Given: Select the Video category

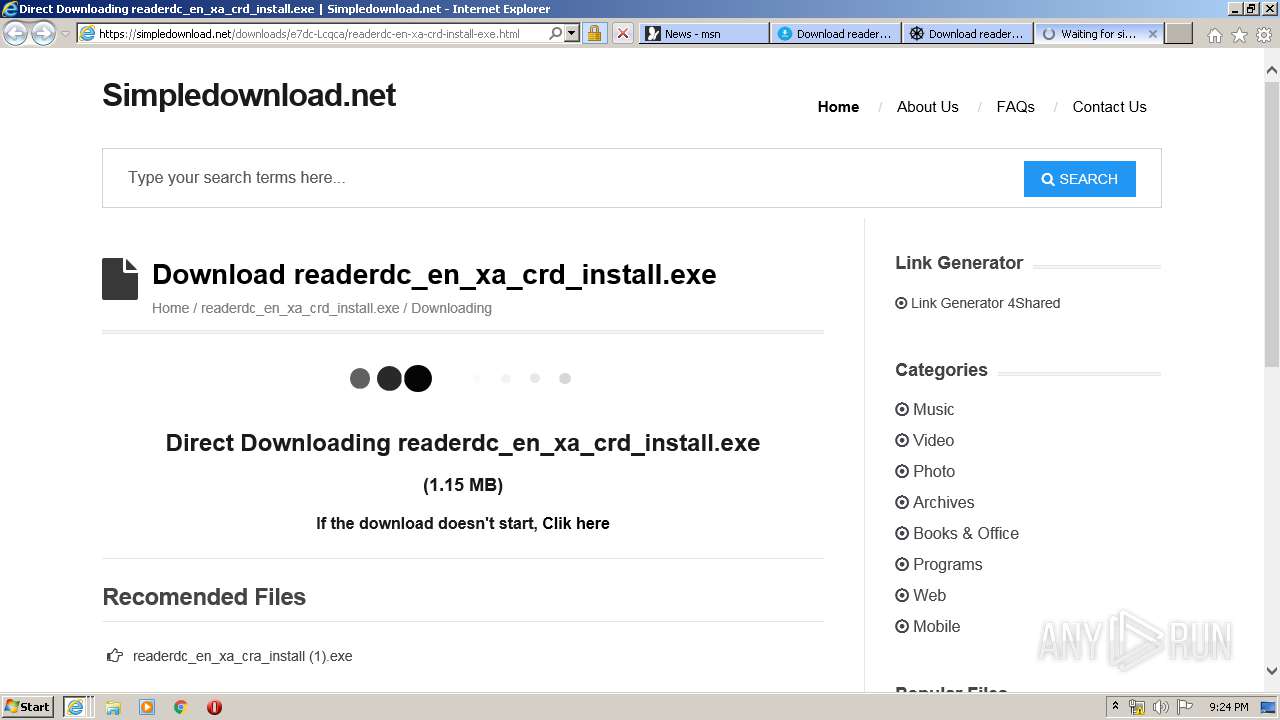Looking at the screenshot, I should [x=933, y=440].
